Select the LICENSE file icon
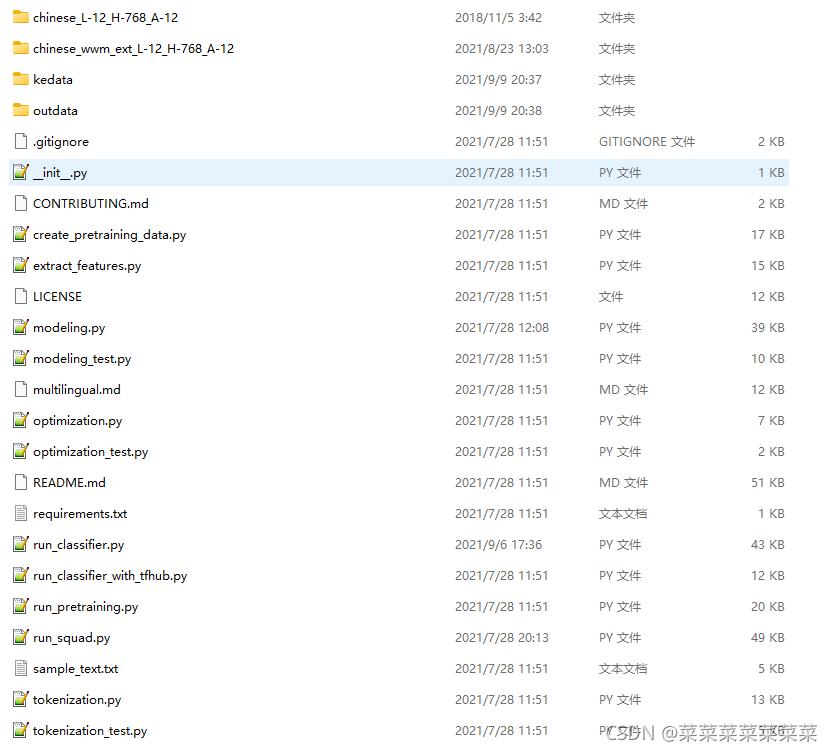 21,296
